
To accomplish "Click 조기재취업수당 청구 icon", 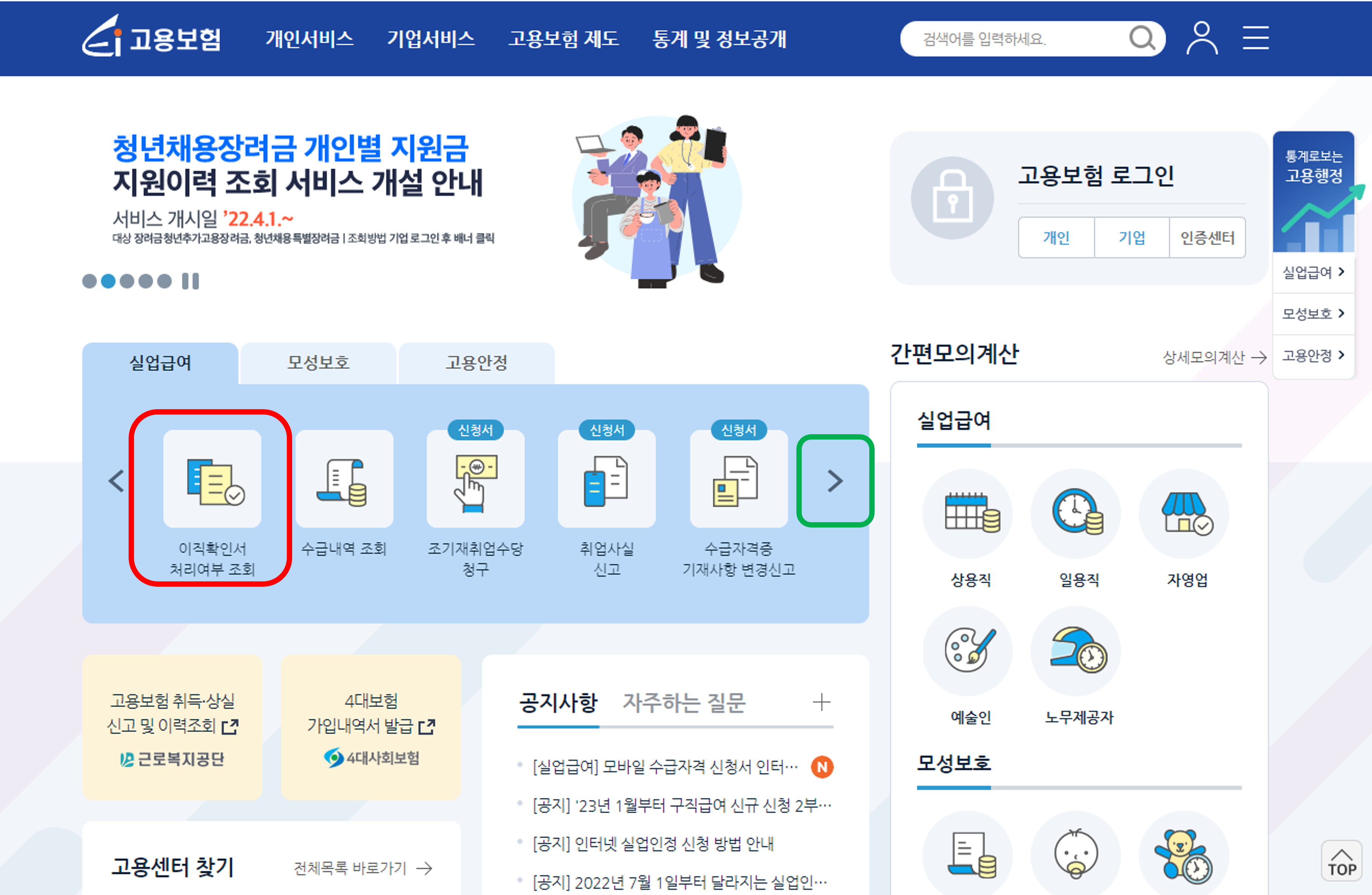I will click(475, 479).
